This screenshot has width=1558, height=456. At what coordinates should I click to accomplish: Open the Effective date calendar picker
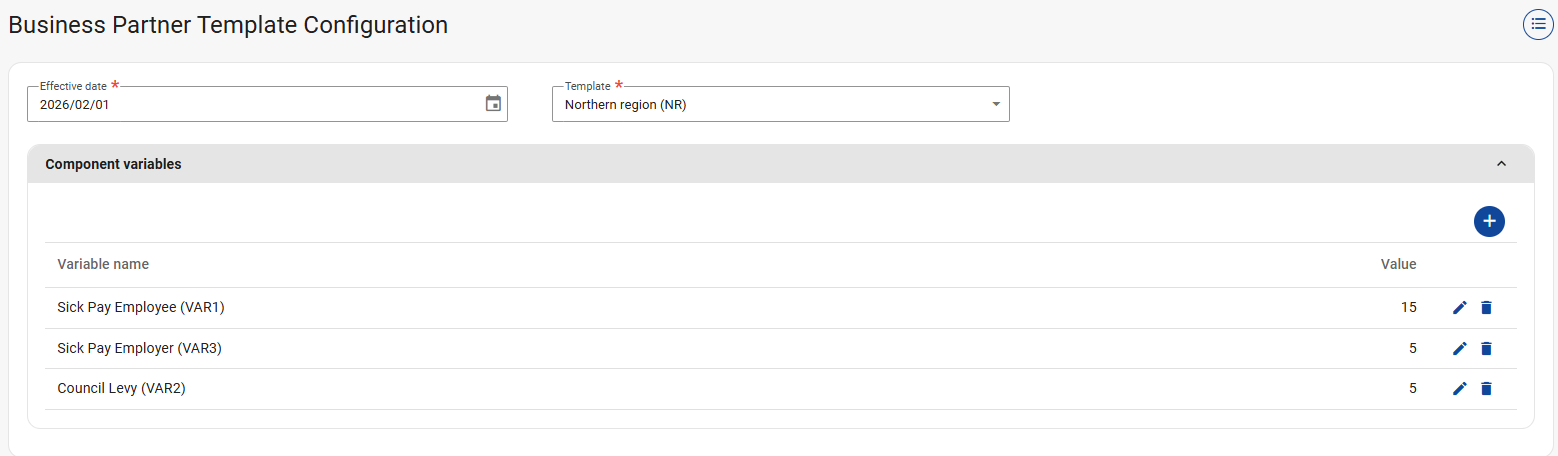493,103
